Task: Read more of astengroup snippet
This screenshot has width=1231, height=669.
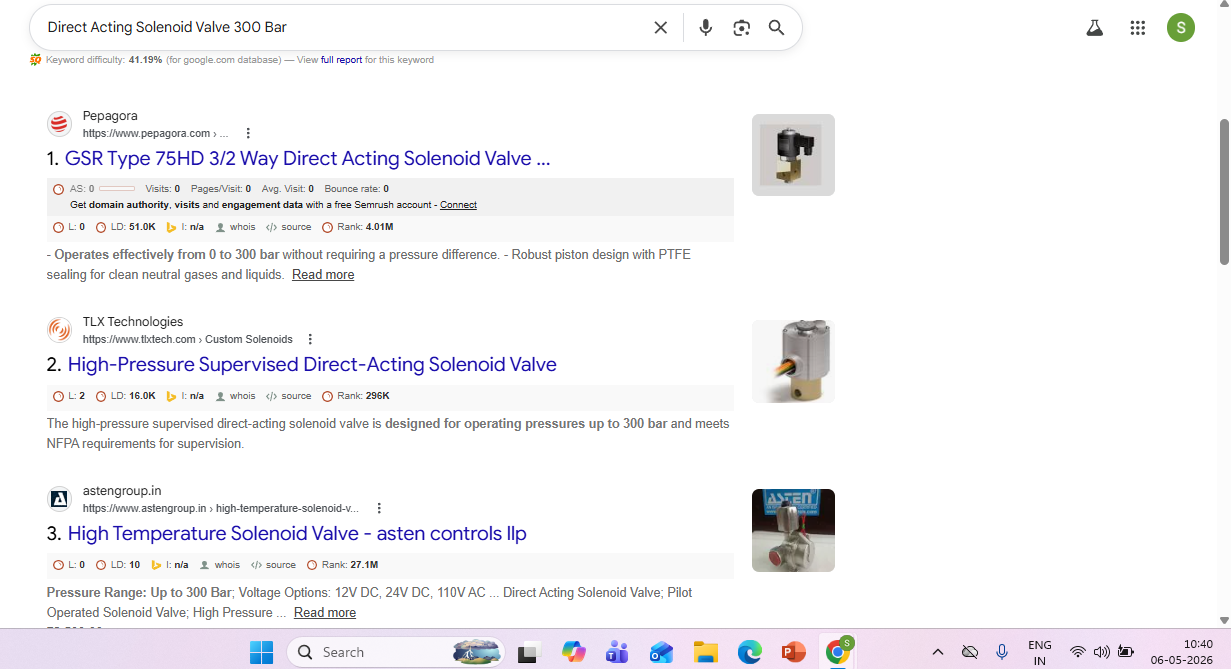Action: [x=325, y=612]
